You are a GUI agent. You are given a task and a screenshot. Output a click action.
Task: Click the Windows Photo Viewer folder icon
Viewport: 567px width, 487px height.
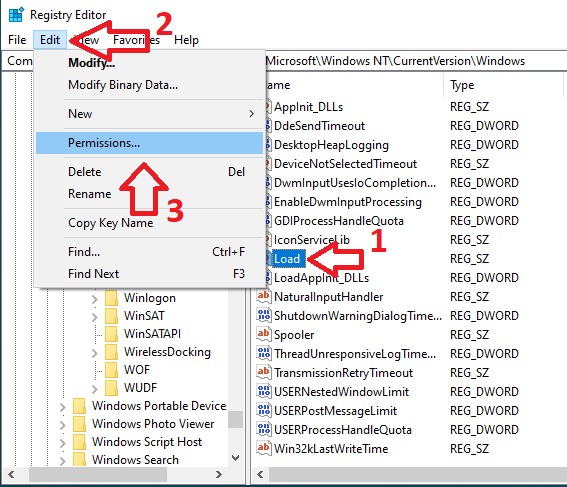[x=79, y=424]
